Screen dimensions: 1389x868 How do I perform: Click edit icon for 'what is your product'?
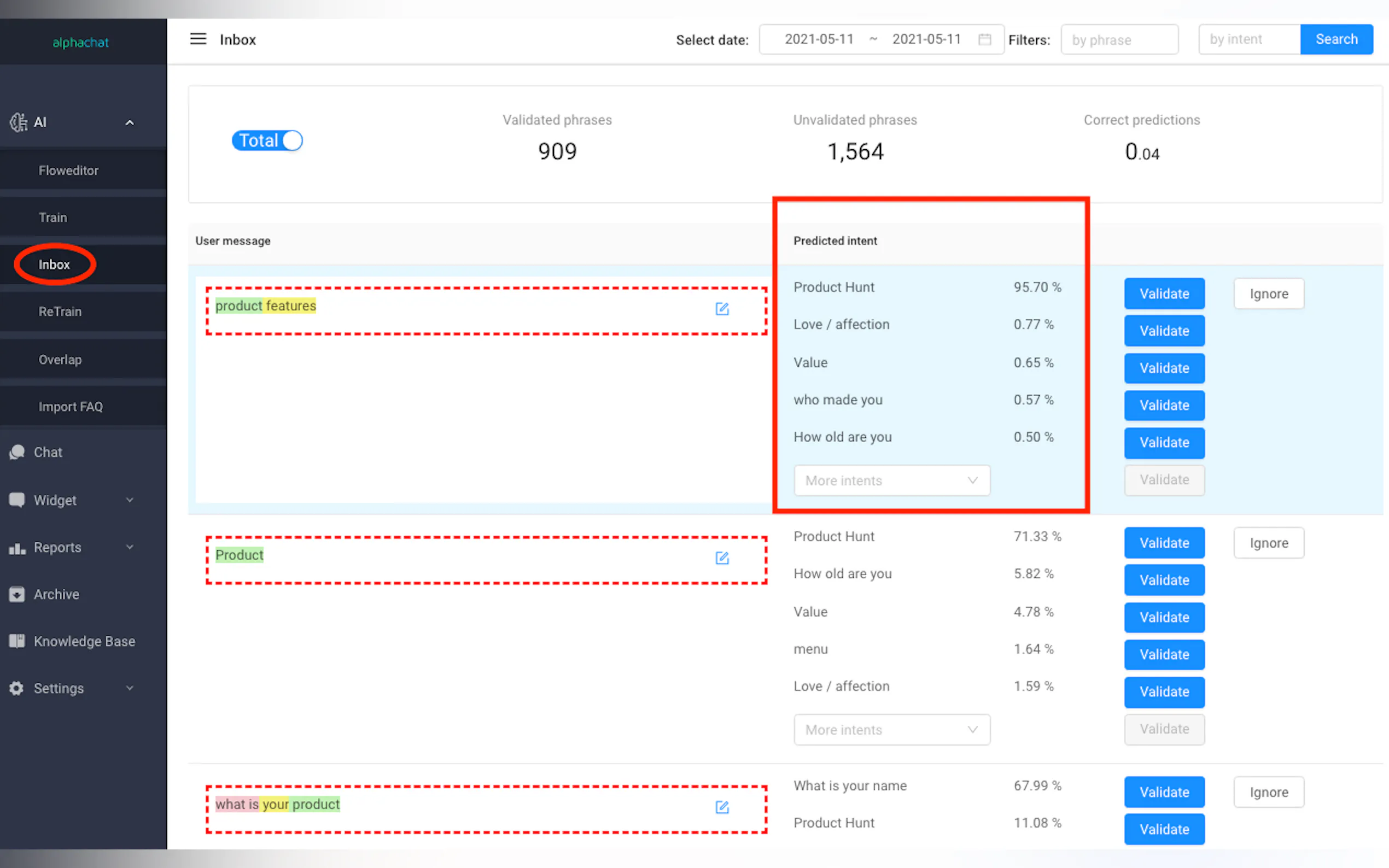(x=722, y=807)
